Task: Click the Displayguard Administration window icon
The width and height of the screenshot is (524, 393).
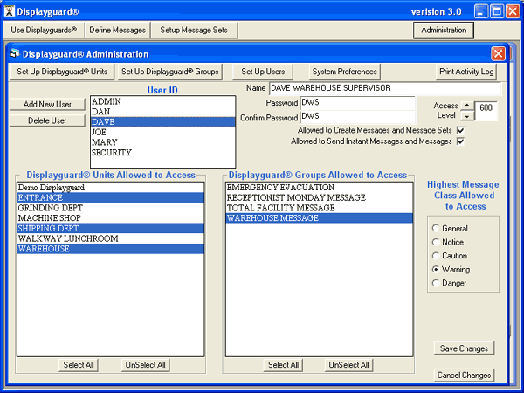Action: coord(14,54)
